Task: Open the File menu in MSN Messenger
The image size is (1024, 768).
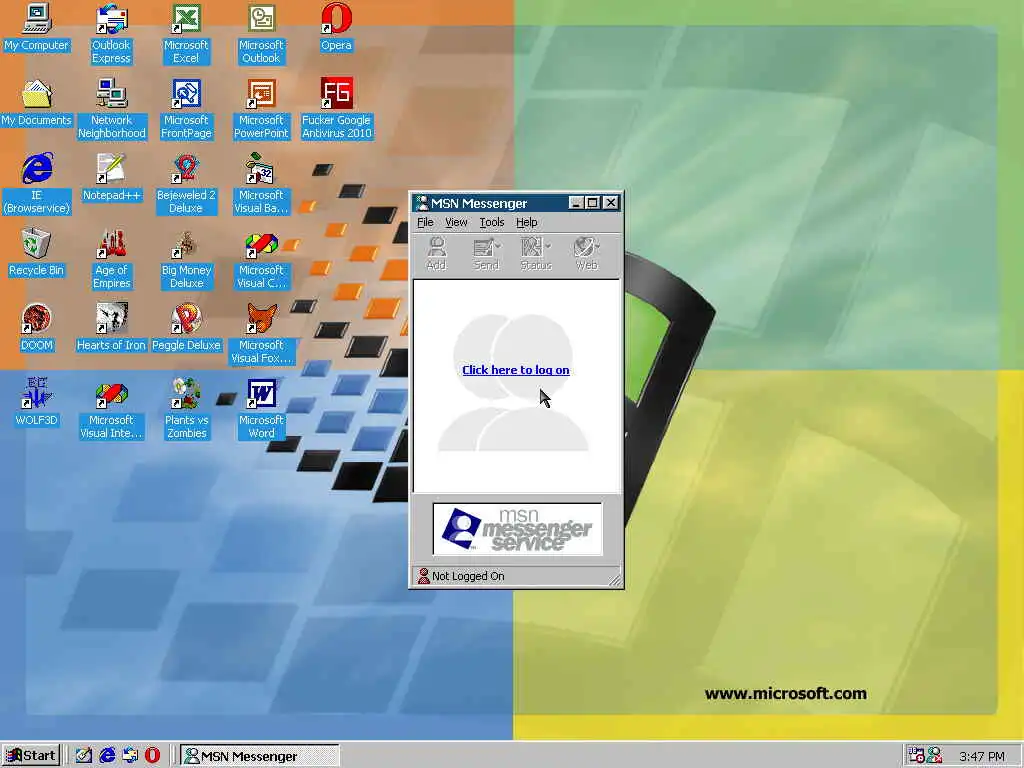Action: coord(425,222)
